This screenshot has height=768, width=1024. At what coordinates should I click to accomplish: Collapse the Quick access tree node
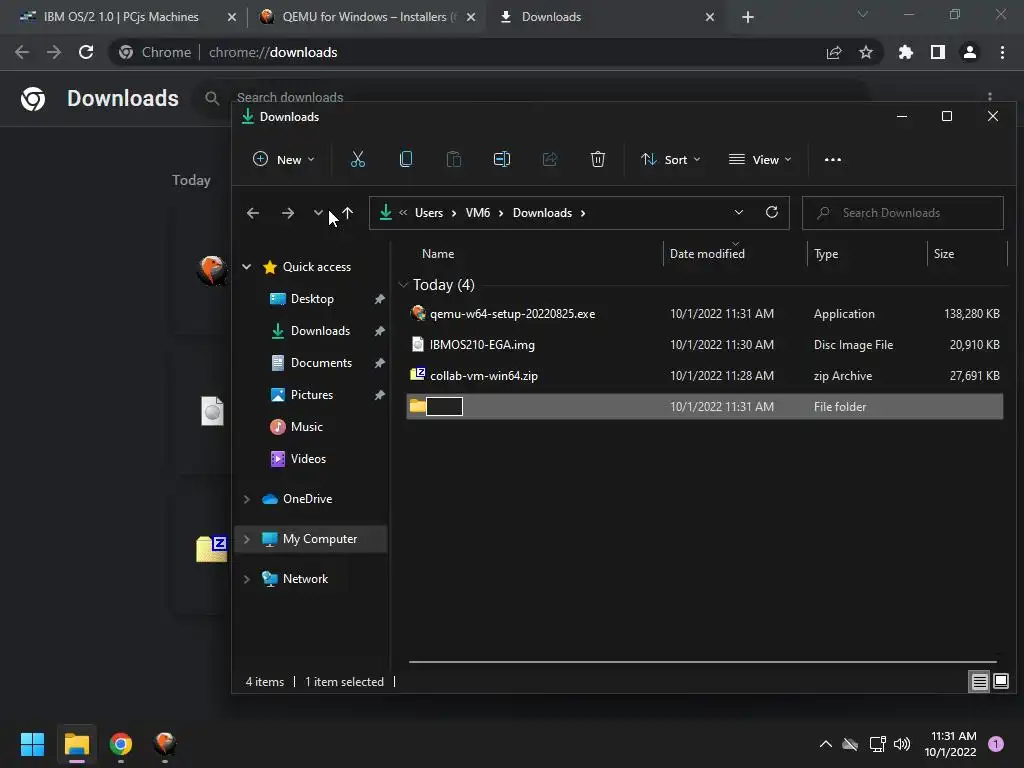pyautogui.click(x=247, y=266)
